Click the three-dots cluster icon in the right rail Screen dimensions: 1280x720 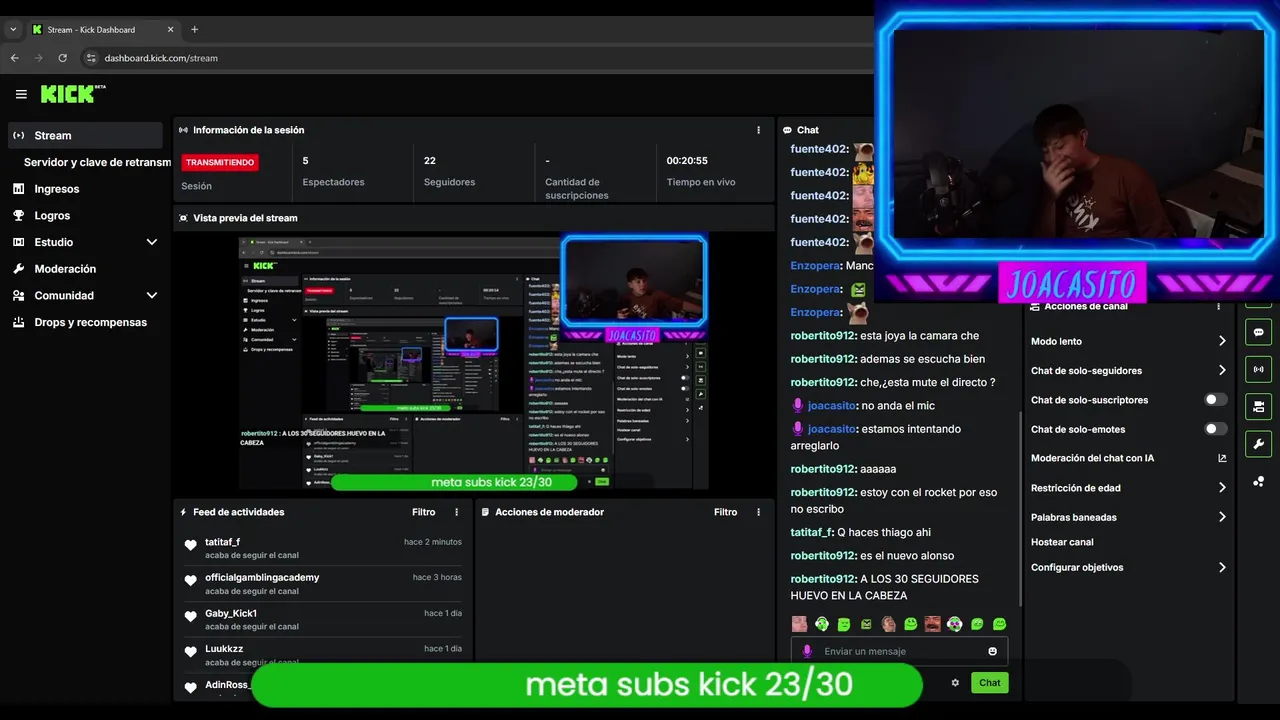pos(1258,481)
